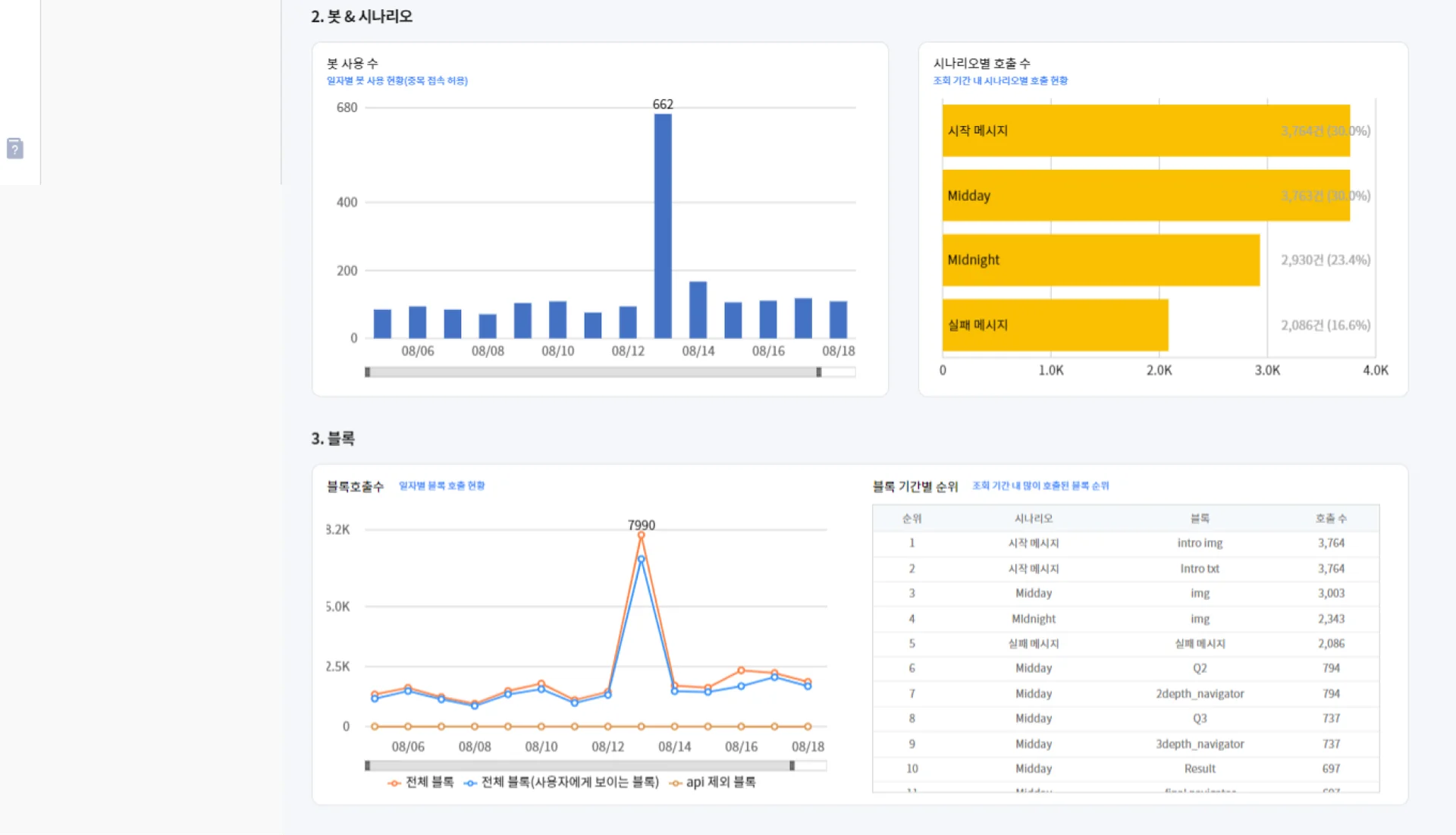Click the 7990 peak point on line chart
Screen dimensions: 1456x835
641,535
